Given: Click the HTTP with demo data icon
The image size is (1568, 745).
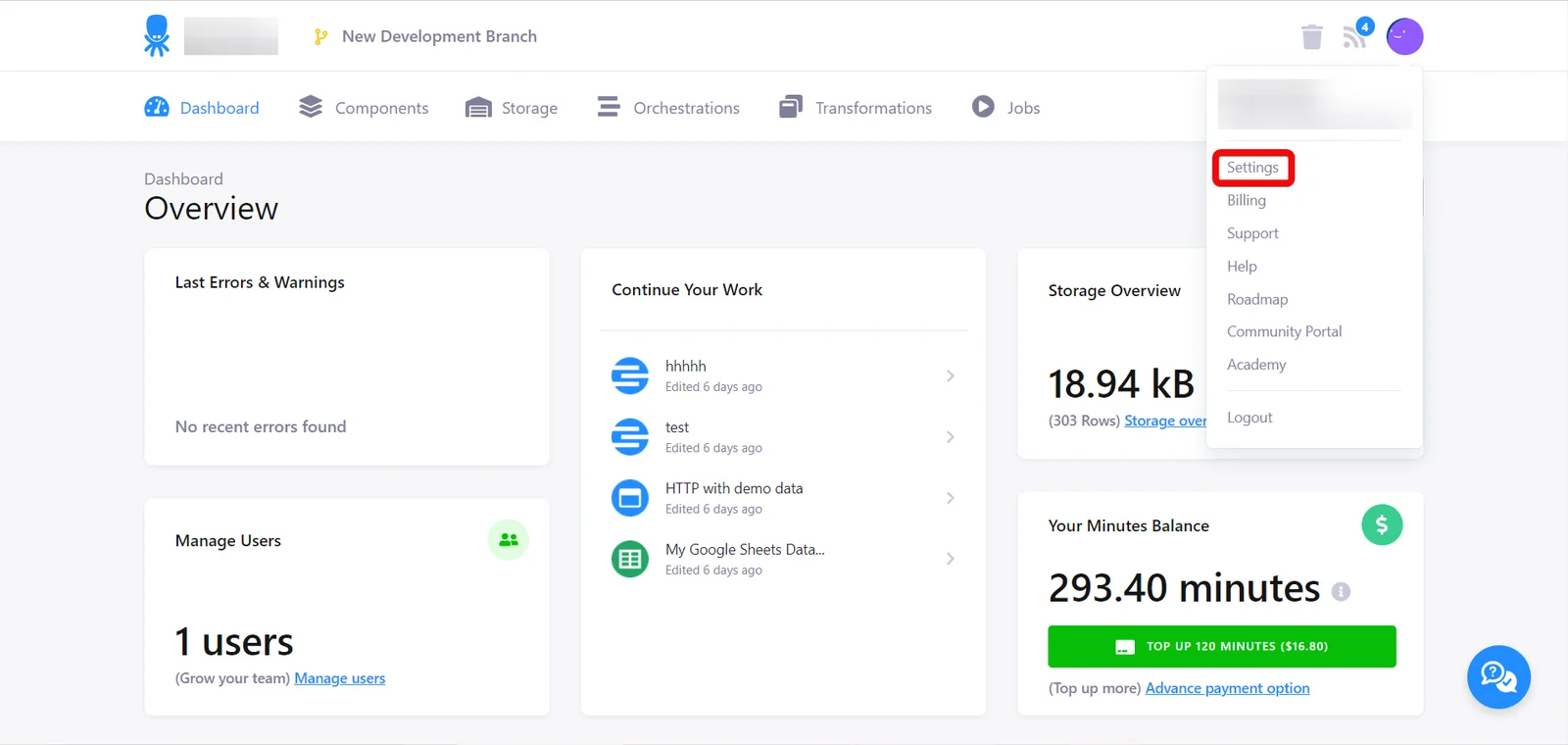Looking at the screenshot, I should click(x=630, y=498).
